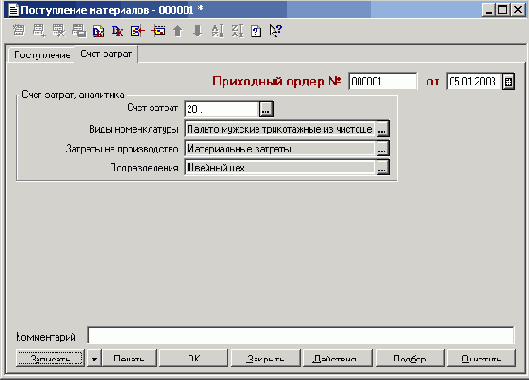Click the Записать button

[x=50, y=358]
